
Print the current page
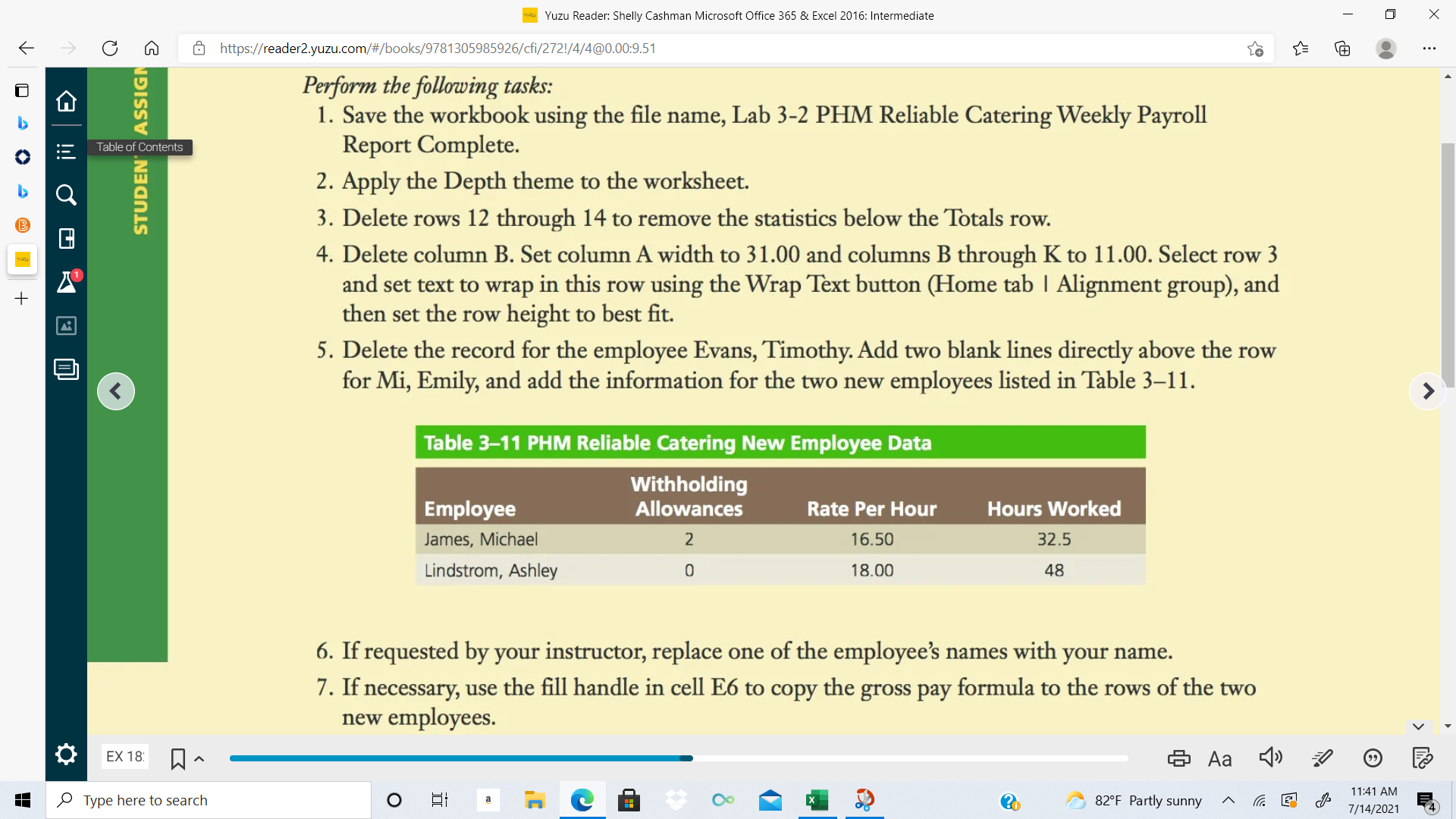[x=1178, y=758]
